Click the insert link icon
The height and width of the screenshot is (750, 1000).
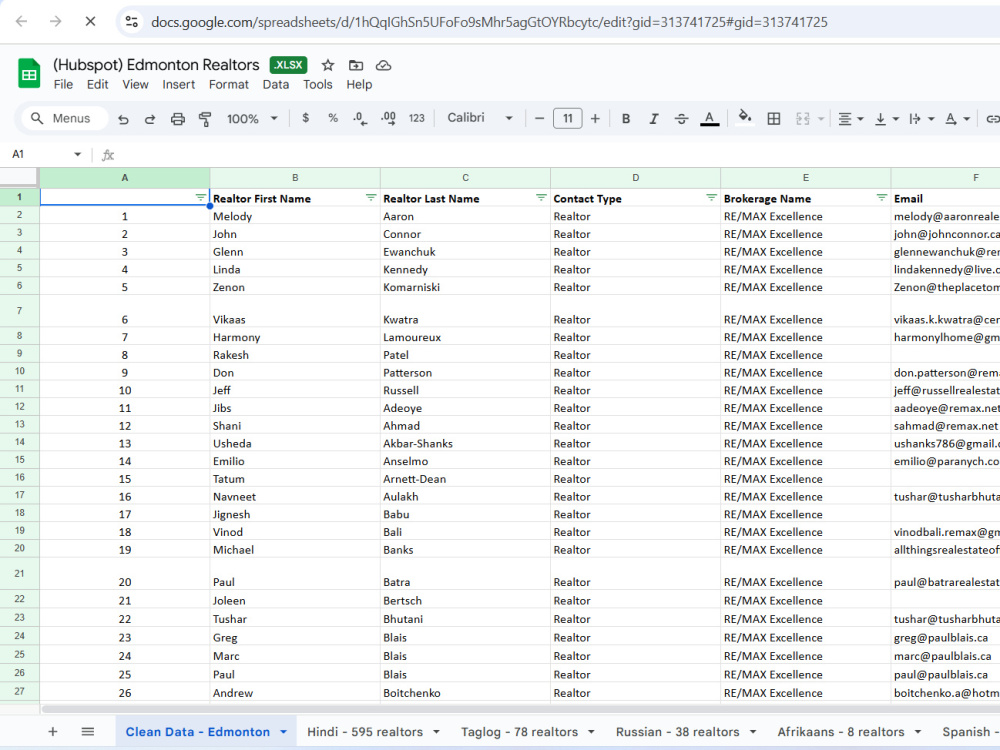pos(992,119)
